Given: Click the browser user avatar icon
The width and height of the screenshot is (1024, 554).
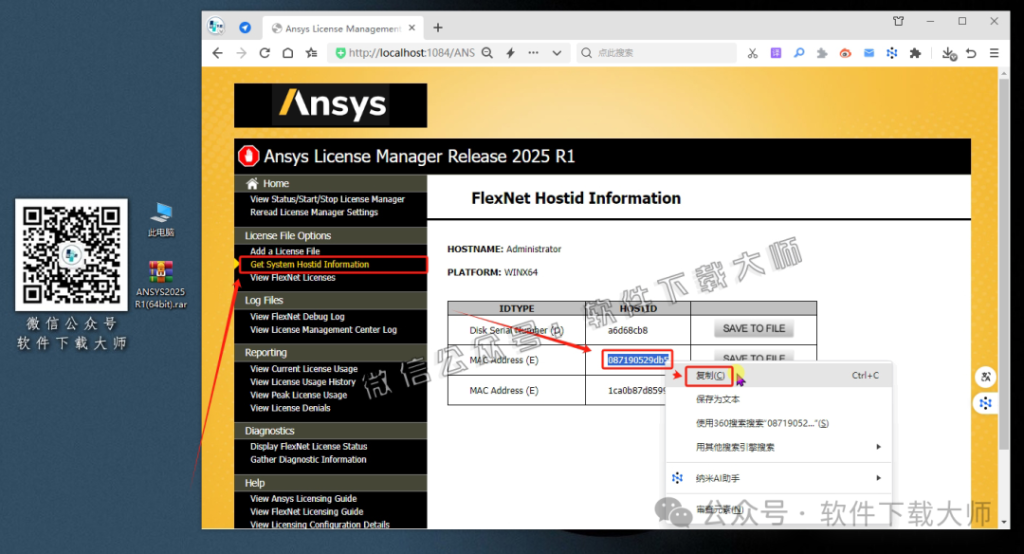Looking at the screenshot, I should coord(216,27).
